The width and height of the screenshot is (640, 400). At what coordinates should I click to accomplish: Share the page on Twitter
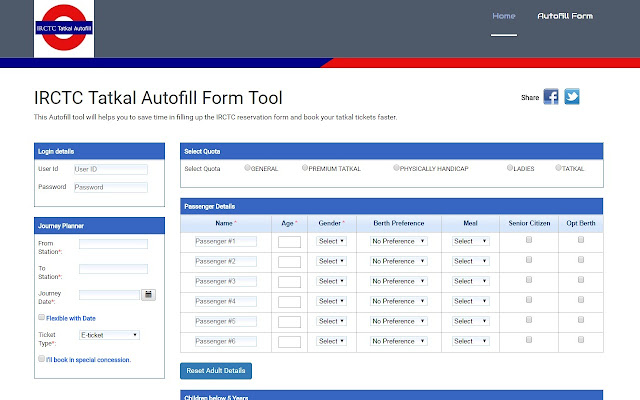(572, 97)
